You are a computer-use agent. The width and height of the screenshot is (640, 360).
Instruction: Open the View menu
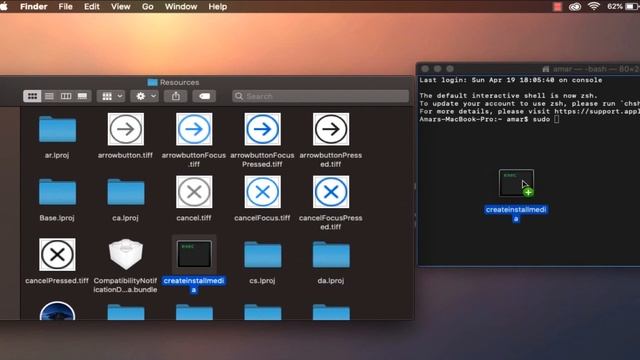[x=120, y=7]
